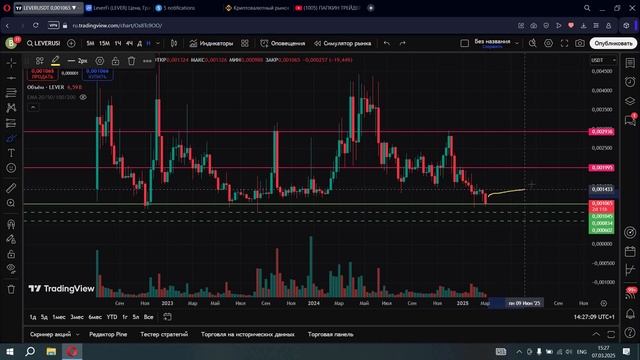The height and width of the screenshot is (360, 640).
Task: Open the emoji icons tool
Action: pos(11,168)
